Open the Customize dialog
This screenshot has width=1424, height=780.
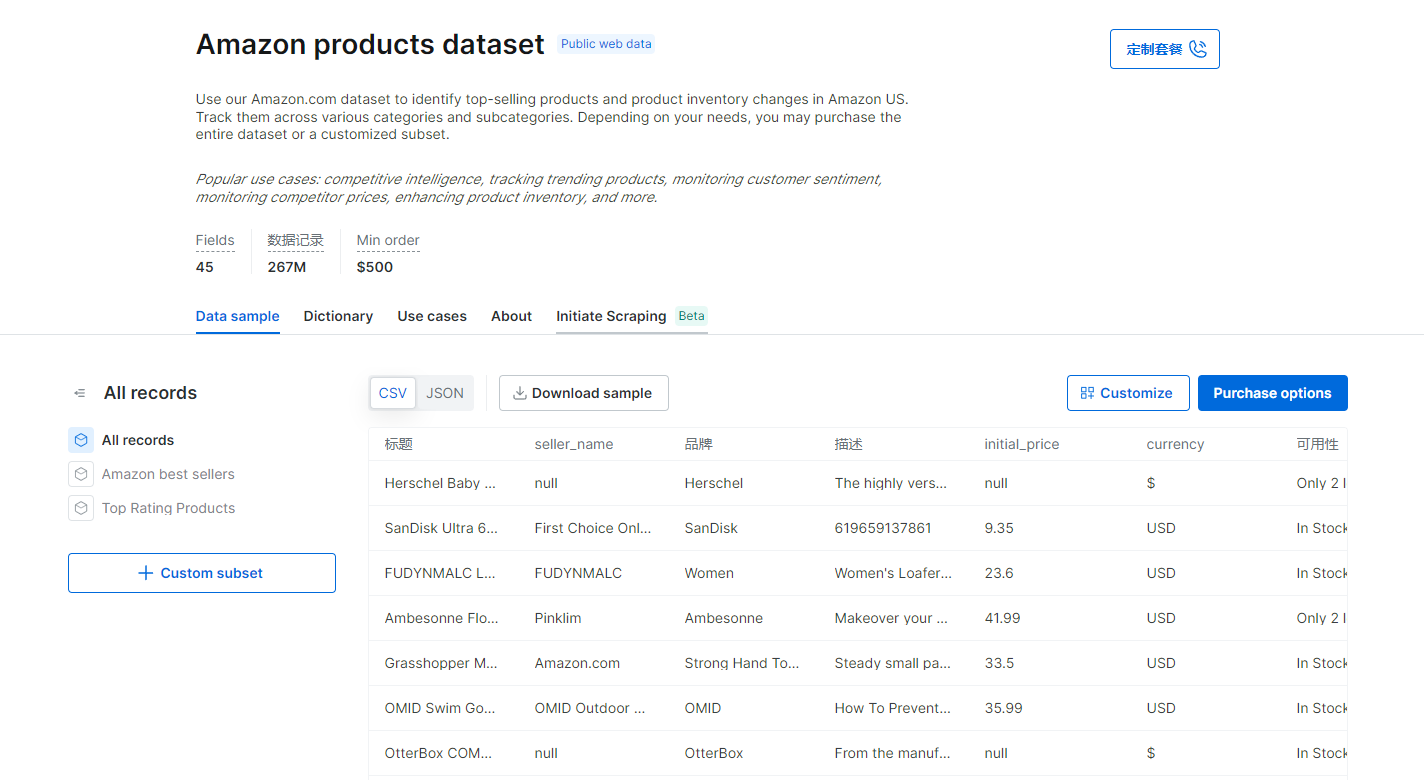pos(1128,393)
